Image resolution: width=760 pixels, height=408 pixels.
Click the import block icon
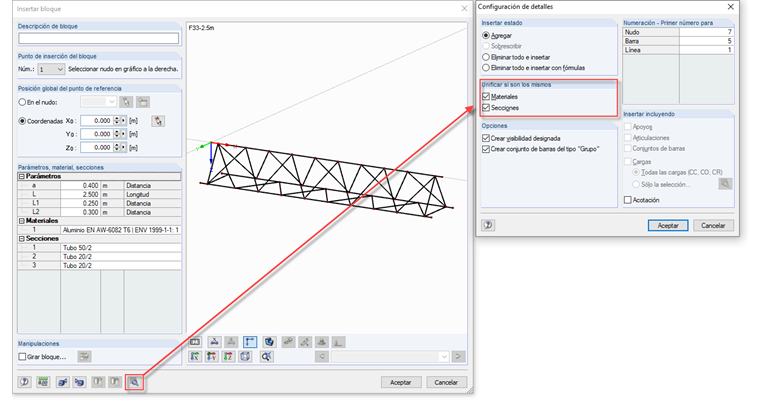click(79, 382)
